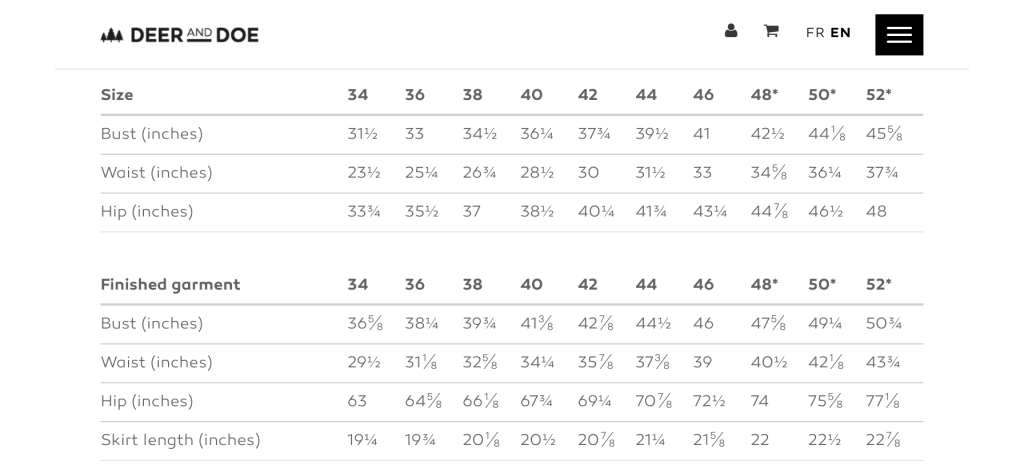The image size is (1024, 473).
Task: Click the Finished garment table heading
Action: (x=170, y=284)
